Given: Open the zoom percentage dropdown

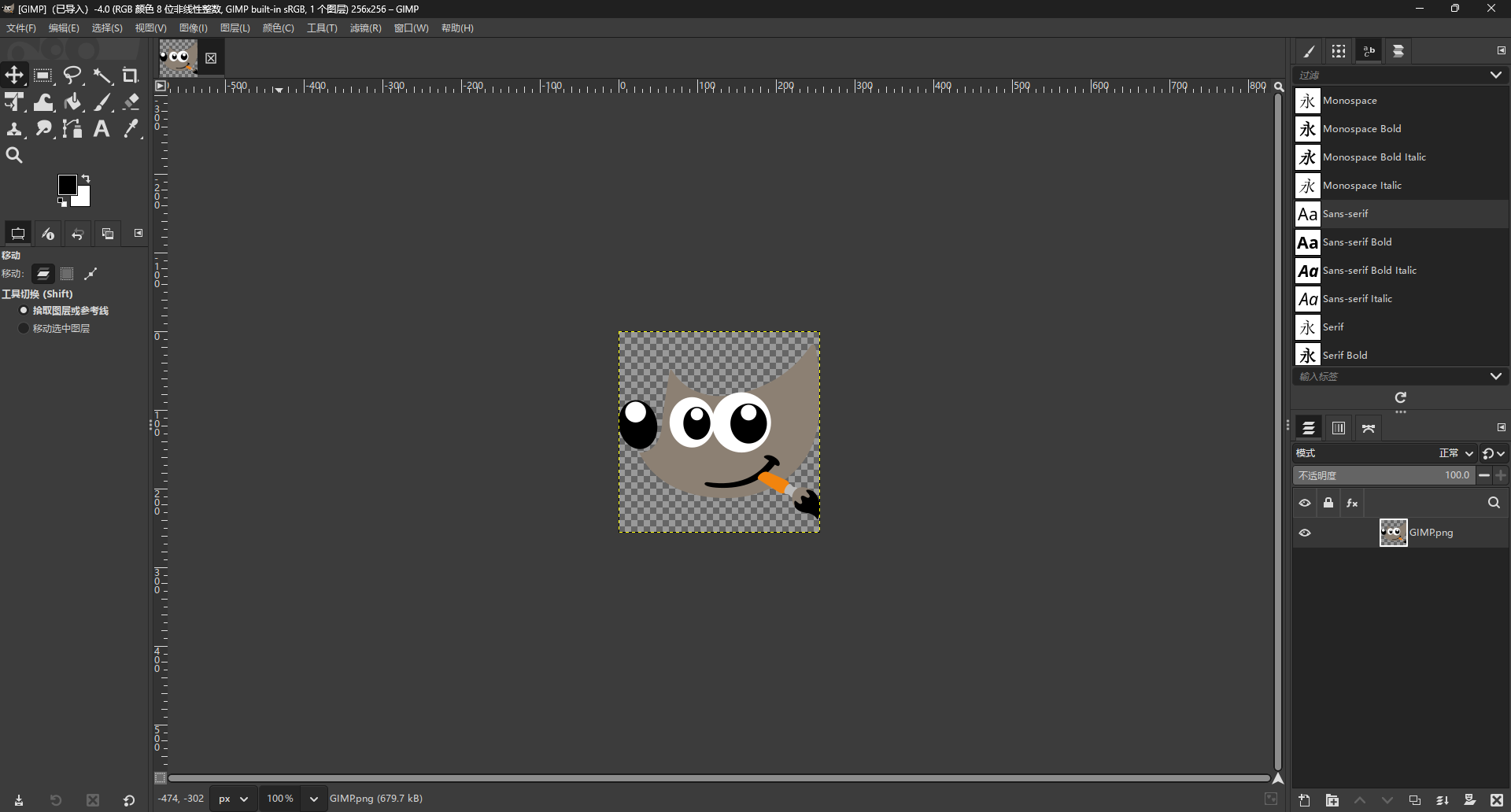Looking at the screenshot, I should (314, 799).
